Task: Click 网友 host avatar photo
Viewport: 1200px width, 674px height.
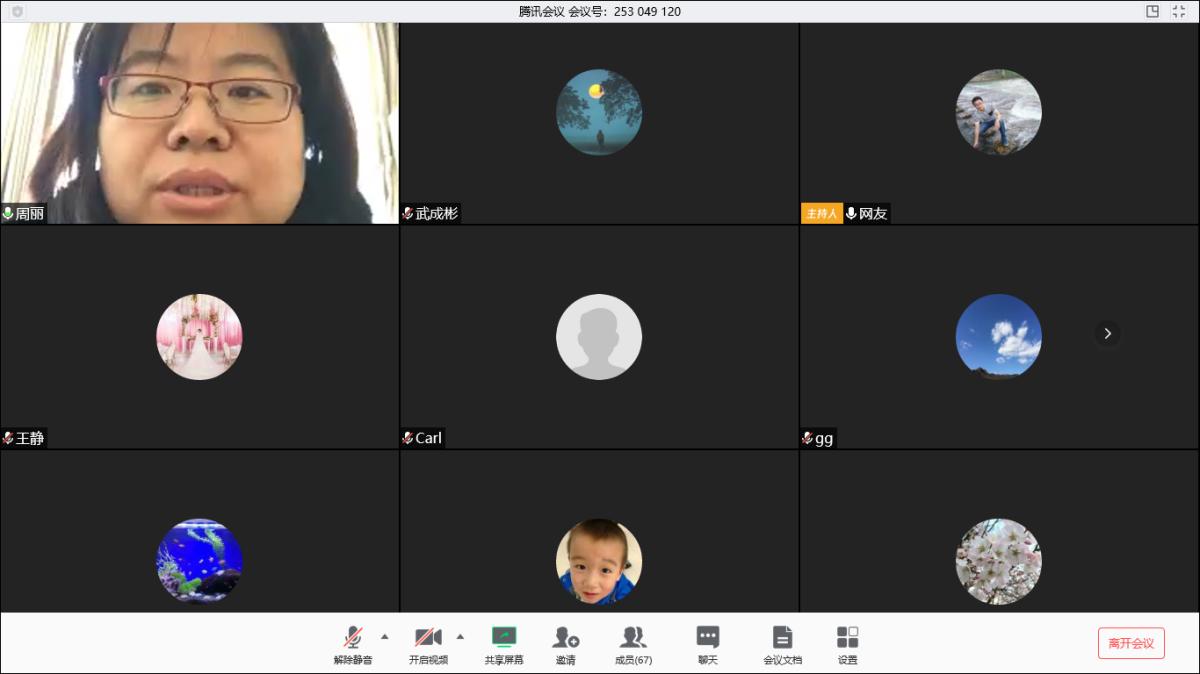Action: click(999, 112)
